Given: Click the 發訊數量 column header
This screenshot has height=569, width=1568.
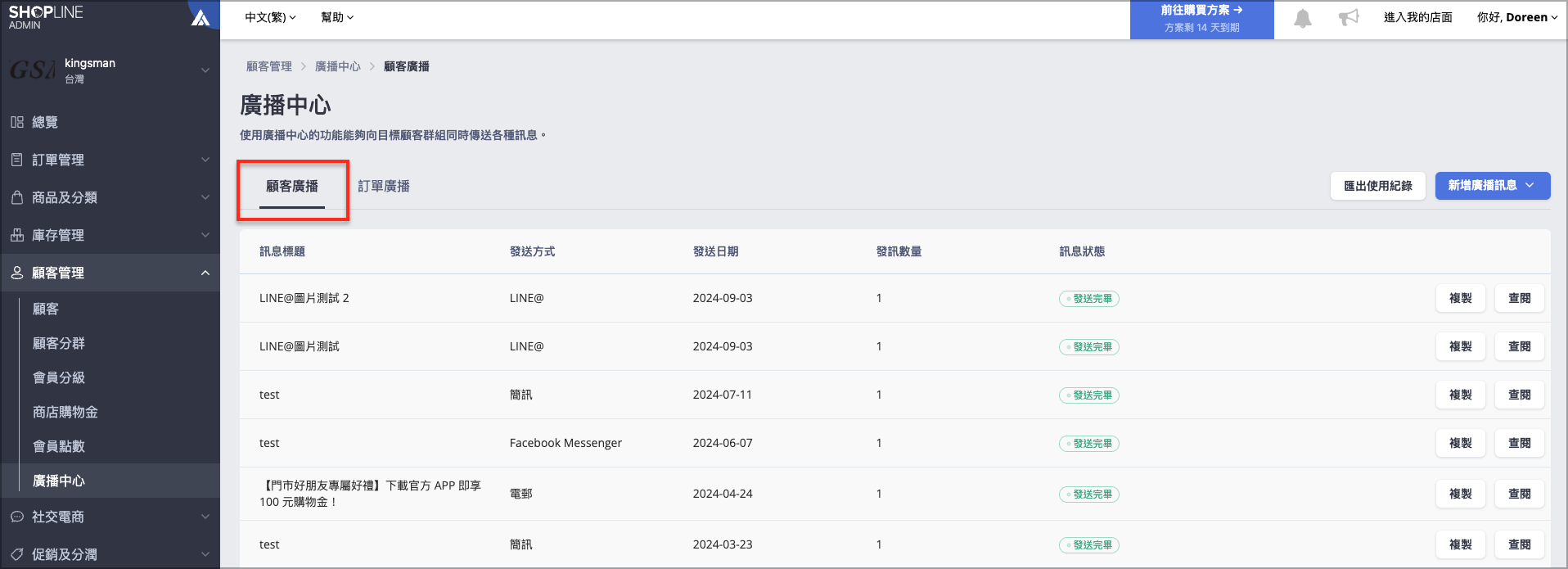Looking at the screenshot, I should 899,251.
